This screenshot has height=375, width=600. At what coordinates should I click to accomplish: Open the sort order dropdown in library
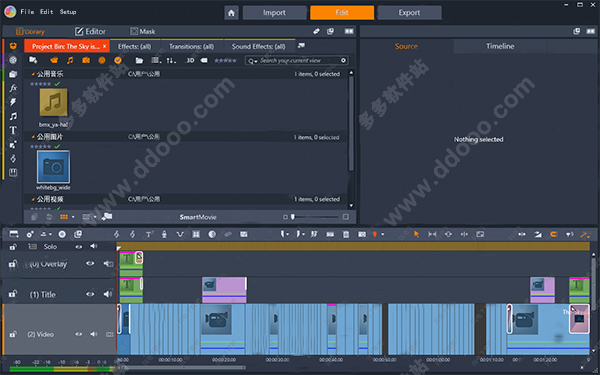coord(171,60)
